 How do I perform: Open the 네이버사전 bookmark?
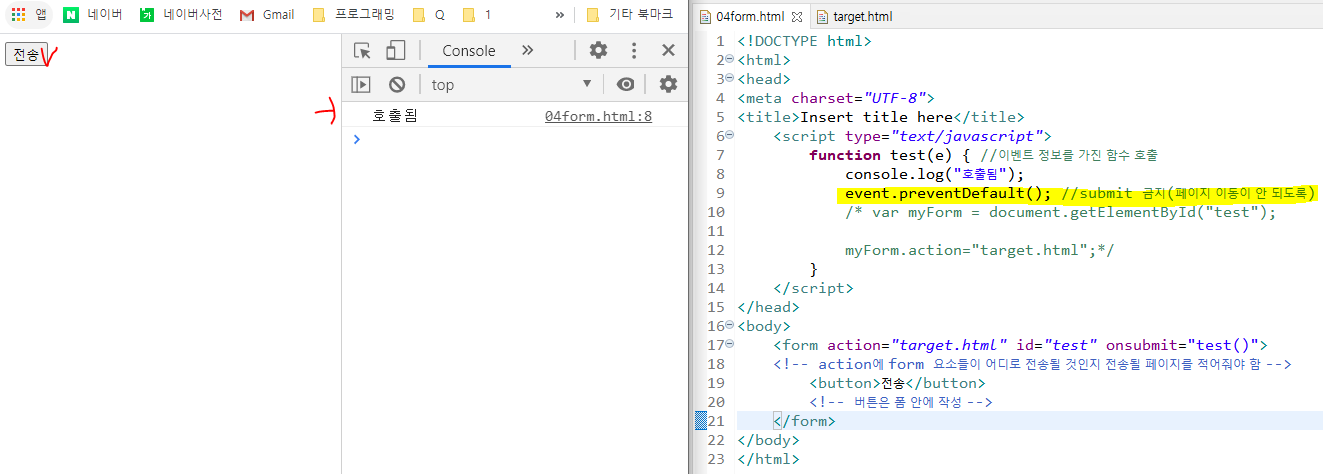[x=181, y=15]
